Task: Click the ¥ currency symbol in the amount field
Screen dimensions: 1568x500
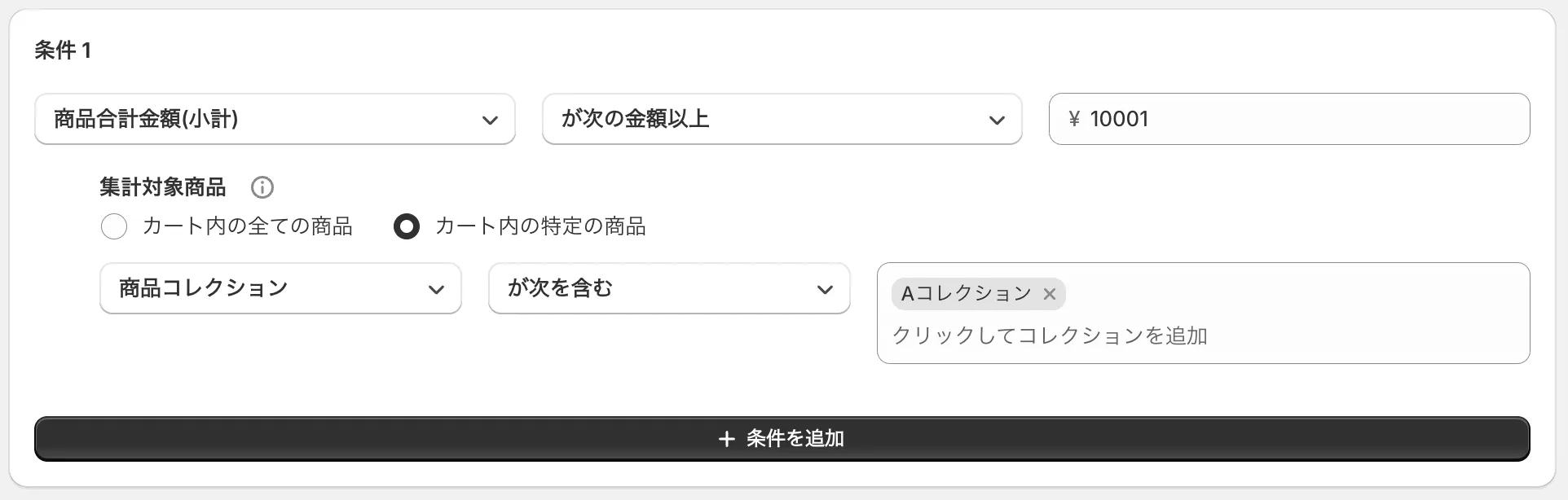Action: [x=1074, y=119]
